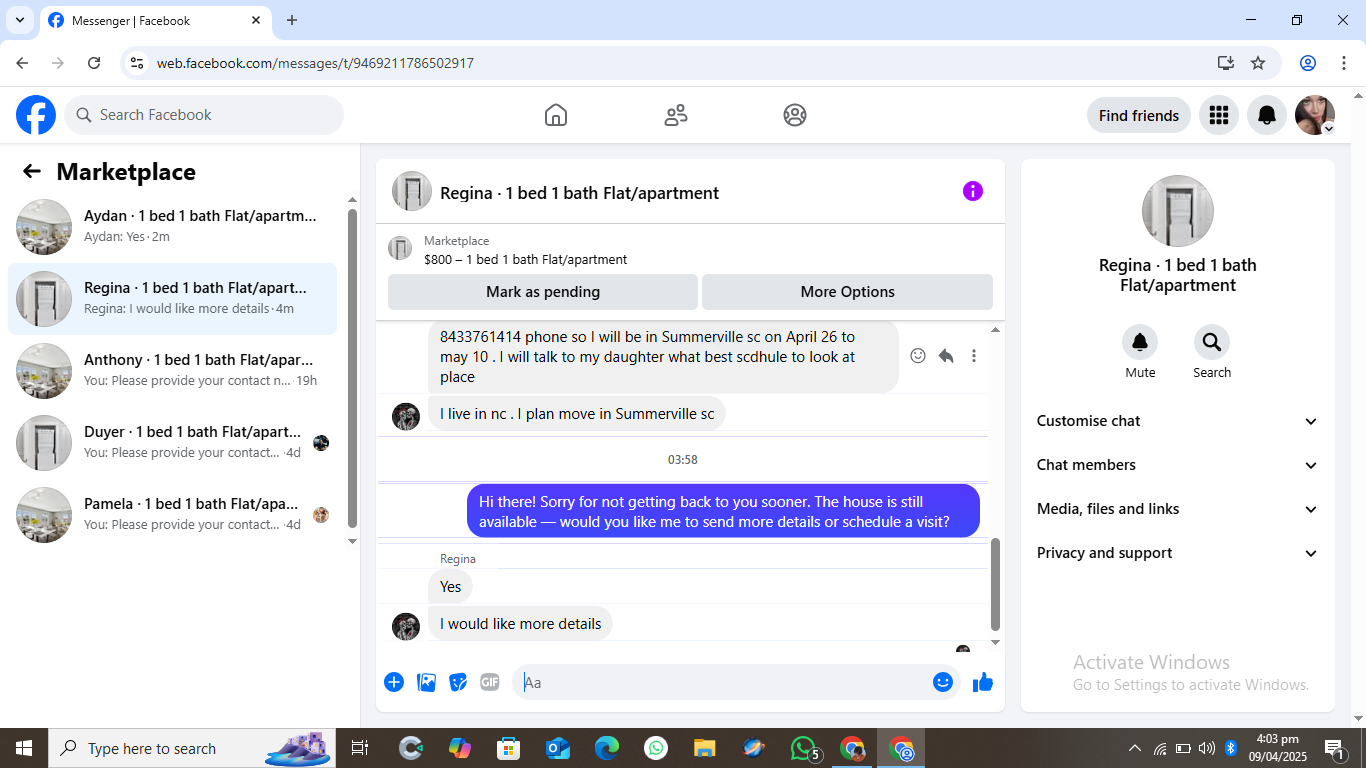The image size is (1366, 768).
Task: Click Find friends button
Action: (x=1139, y=115)
